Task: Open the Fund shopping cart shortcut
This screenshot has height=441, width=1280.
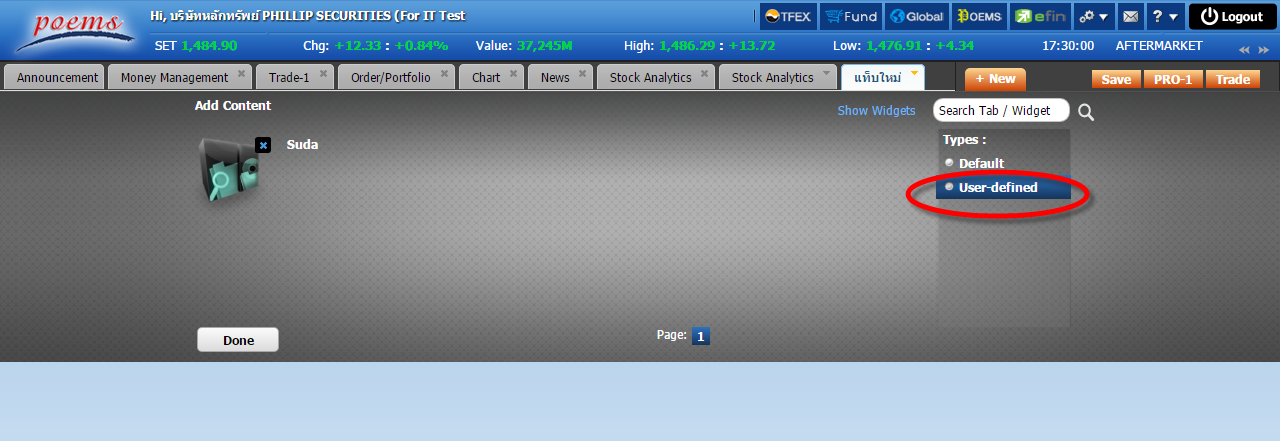Action: [851, 16]
